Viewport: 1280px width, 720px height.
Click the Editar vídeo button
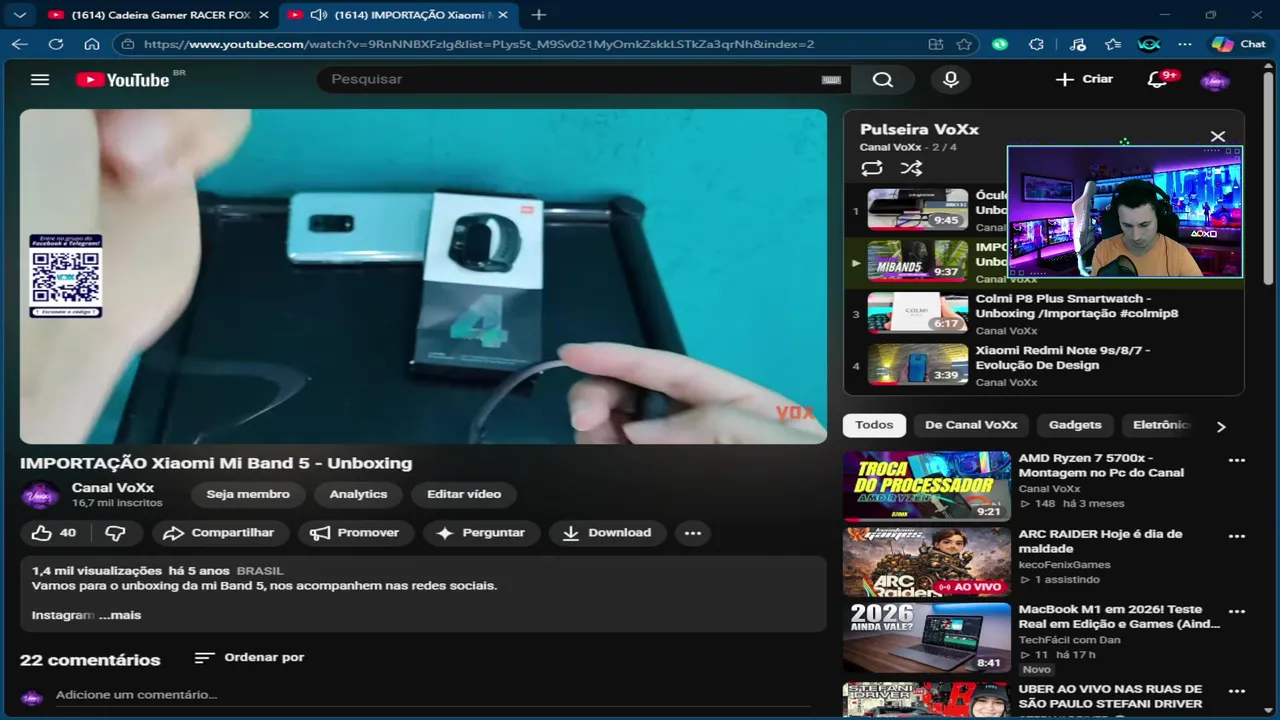click(464, 494)
